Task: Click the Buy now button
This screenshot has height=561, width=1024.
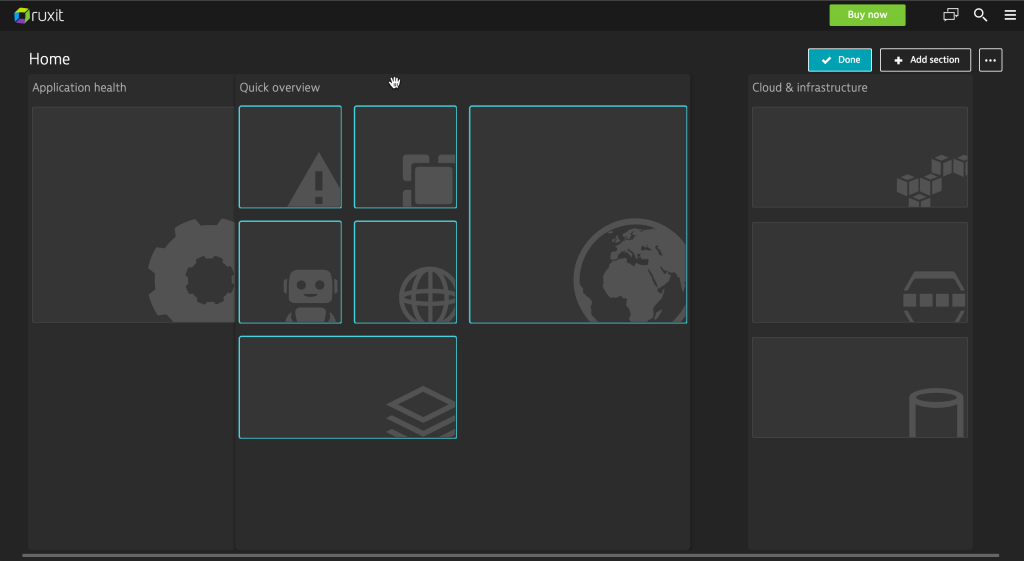Action: 867,15
